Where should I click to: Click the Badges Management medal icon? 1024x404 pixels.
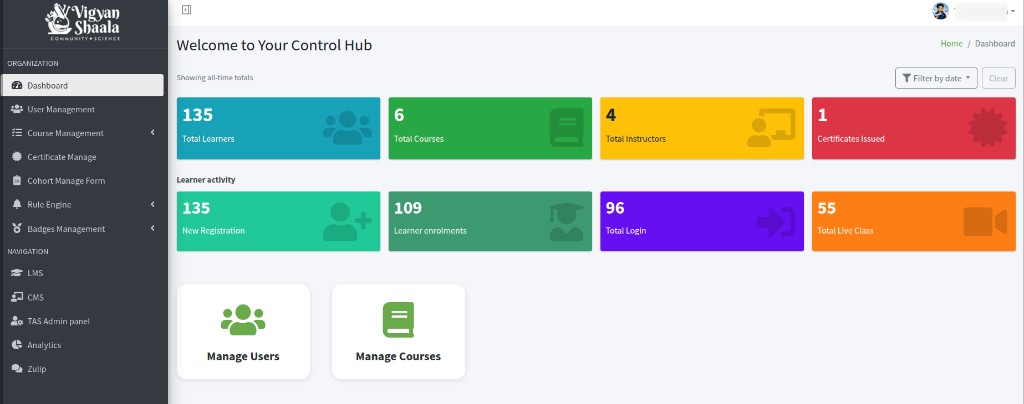17,229
